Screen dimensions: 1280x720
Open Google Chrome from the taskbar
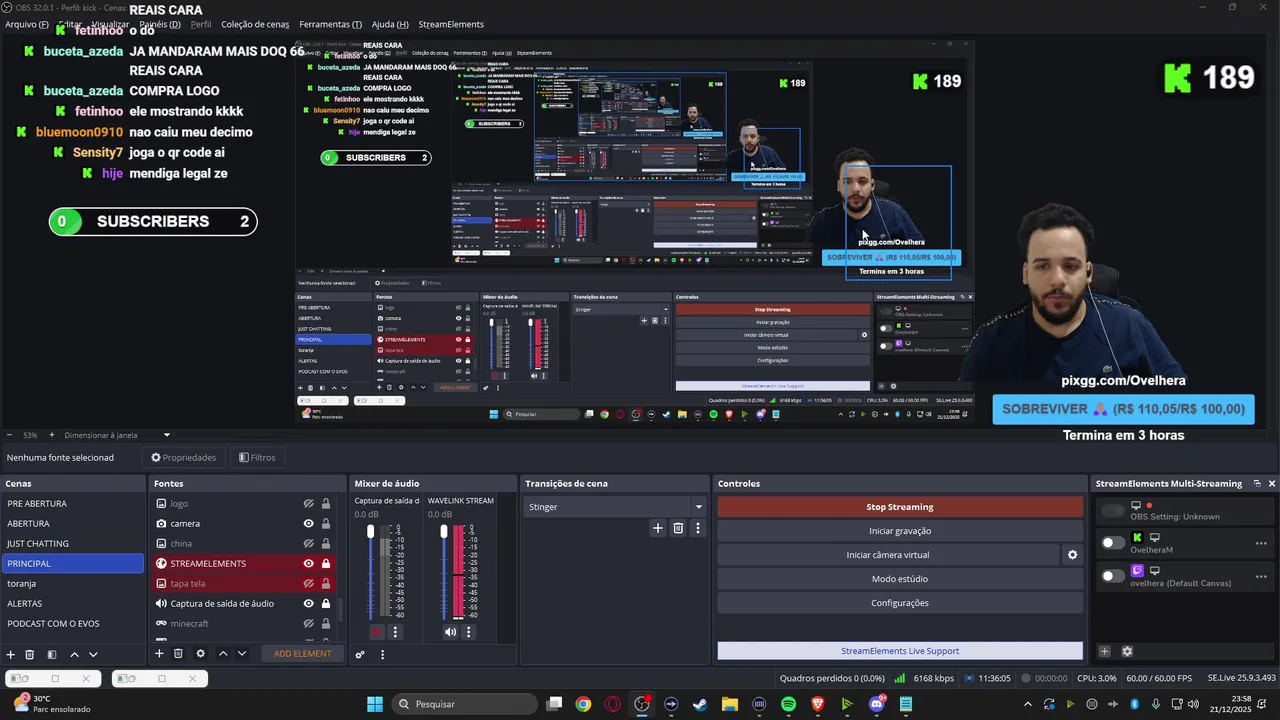point(583,704)
